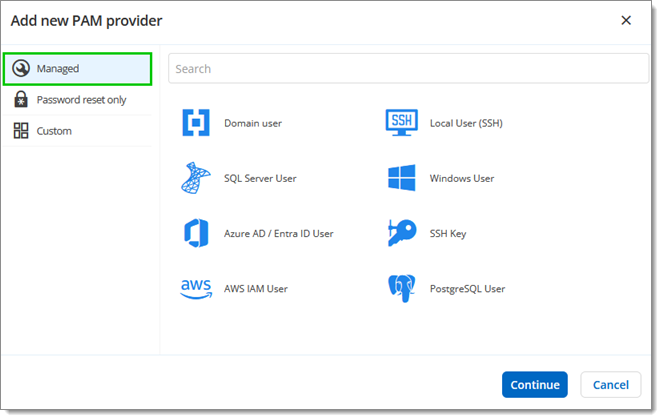Open the Password reset only category
Screen dimensions: 662x420
coord(81,100)
